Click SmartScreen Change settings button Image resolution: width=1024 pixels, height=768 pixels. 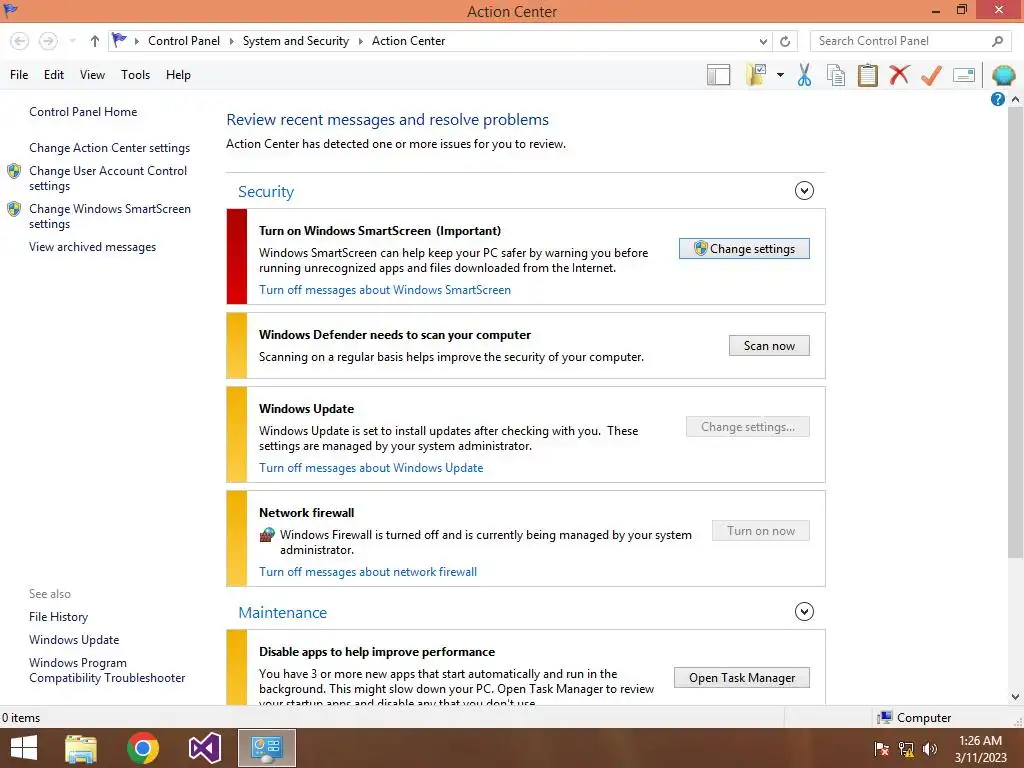[744, 249]
